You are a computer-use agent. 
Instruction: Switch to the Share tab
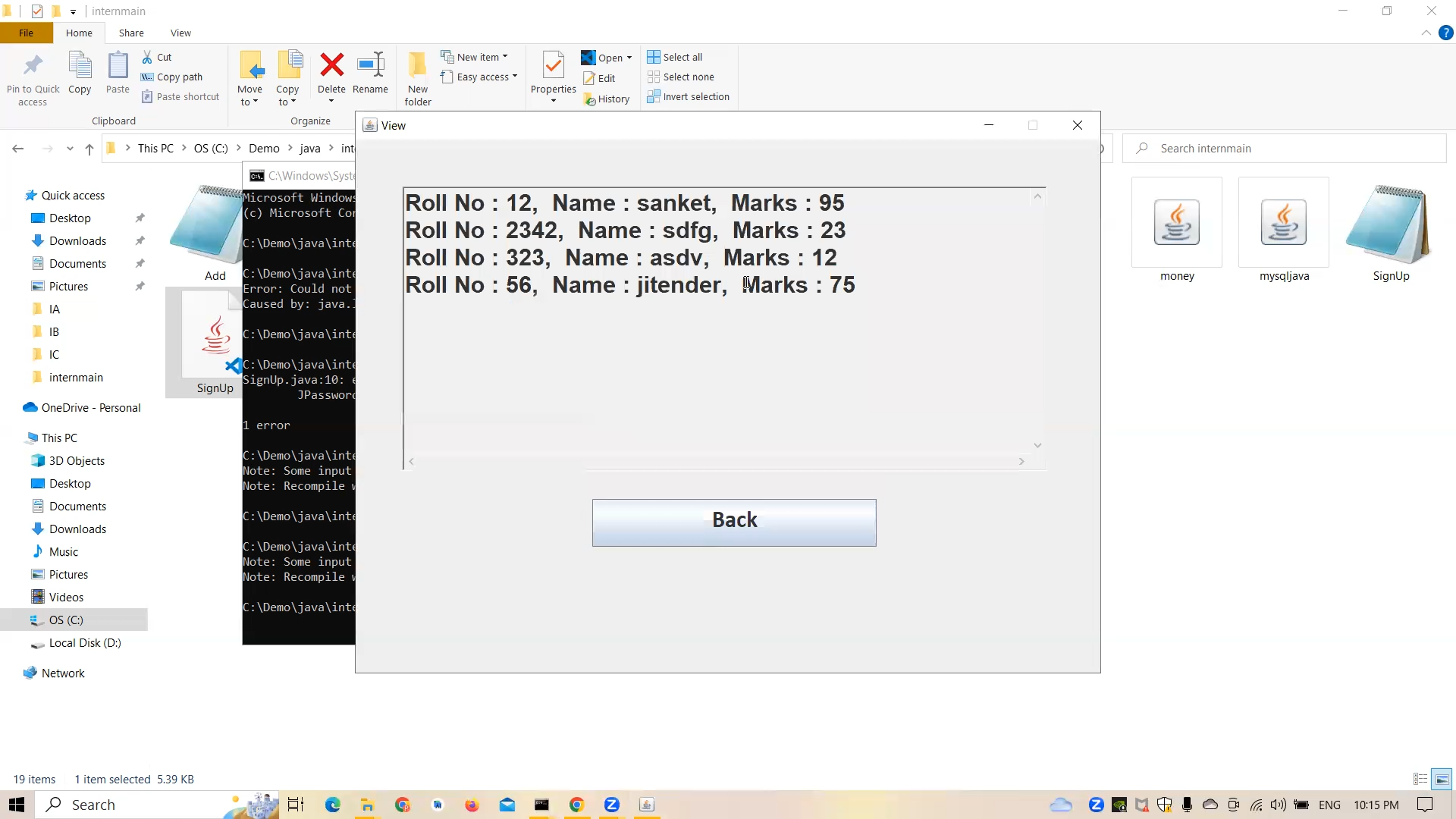tap(130, 33)
